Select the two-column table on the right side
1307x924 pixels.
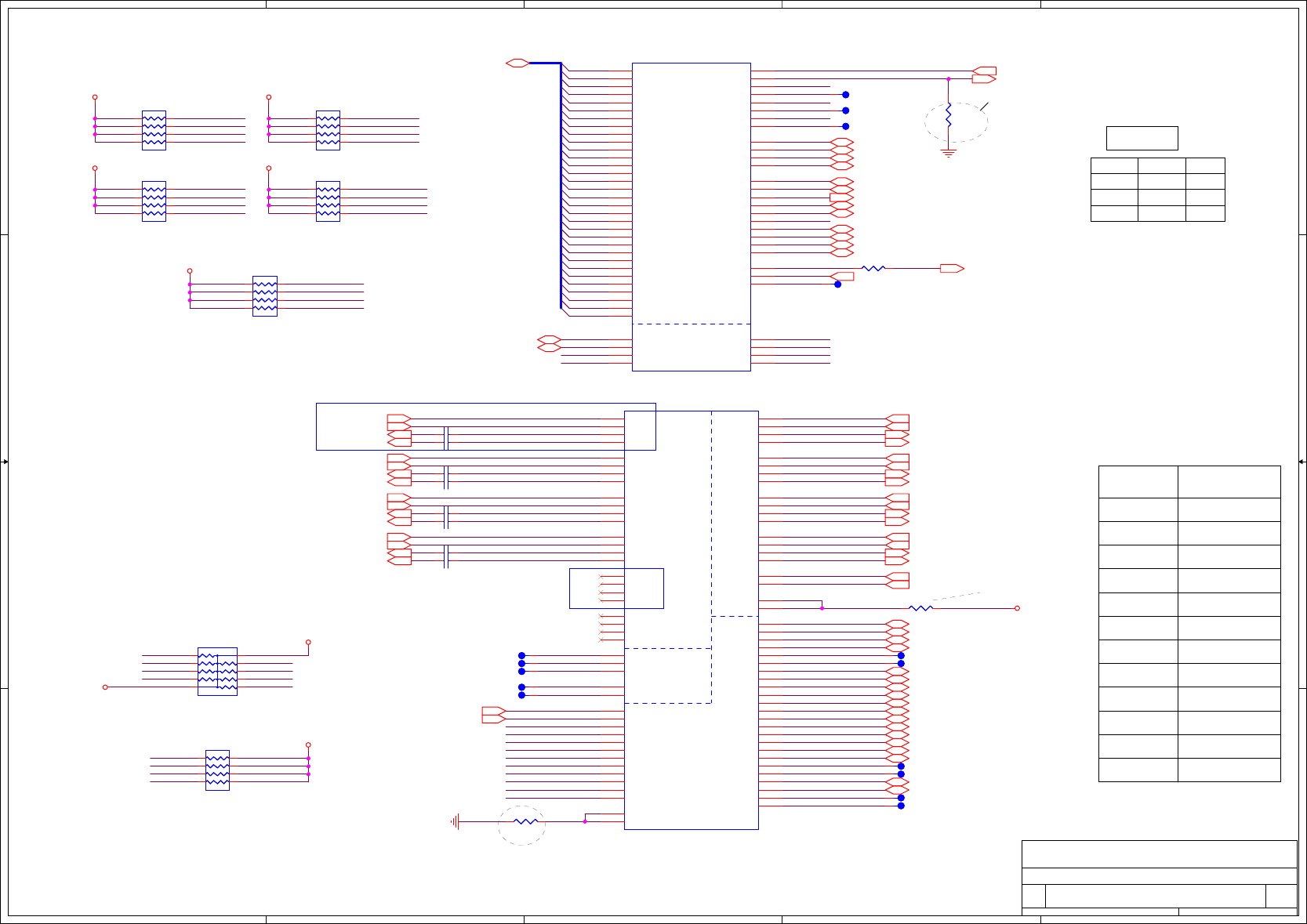pyautogui.click(x=1189, y=624)
